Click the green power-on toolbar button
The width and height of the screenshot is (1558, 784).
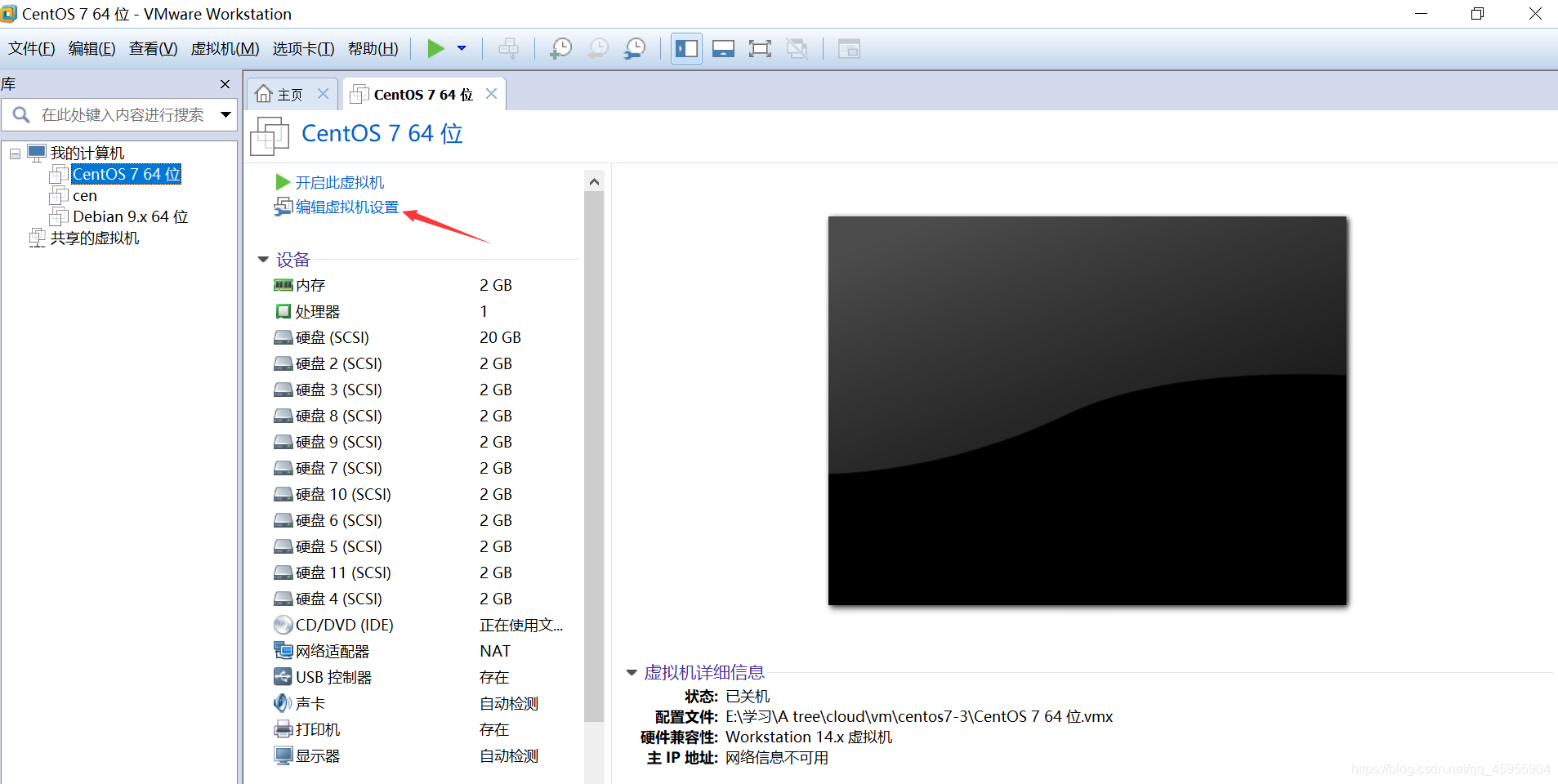435,49
